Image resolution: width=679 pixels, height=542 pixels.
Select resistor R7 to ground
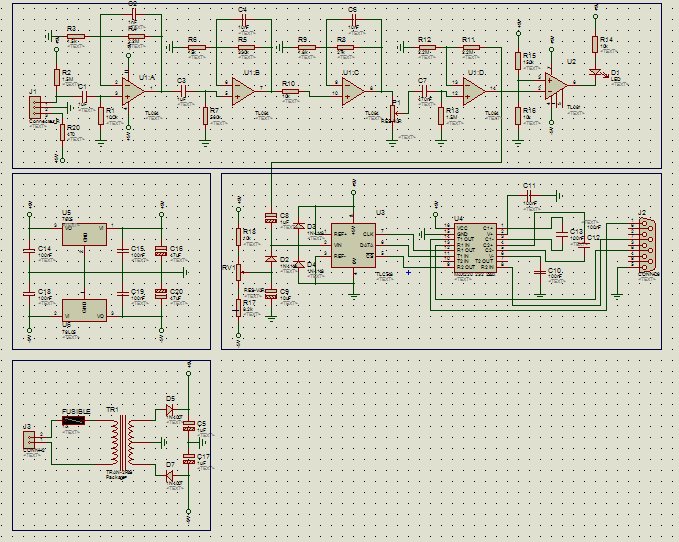coord(205,116)
